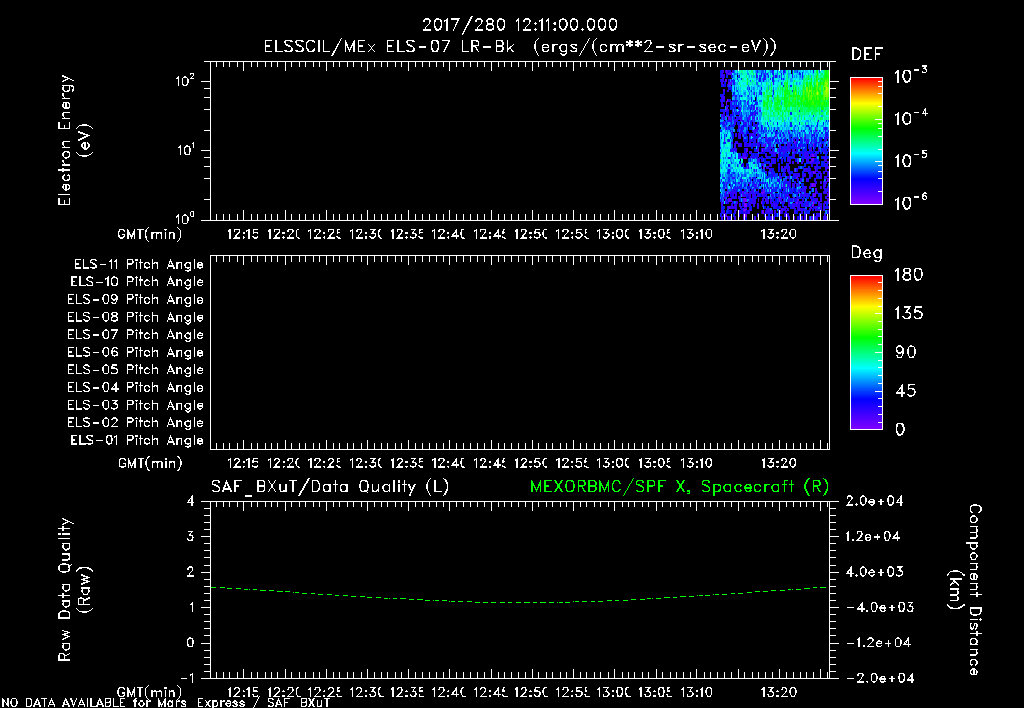Select the ELS-06 Pitch Angle row label
Image resolution: width=1024 pixels, height=708 pixels.
pos(135,353)
